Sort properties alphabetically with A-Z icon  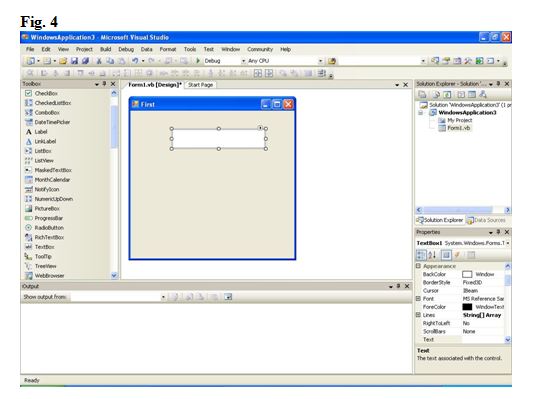(432, 255)
